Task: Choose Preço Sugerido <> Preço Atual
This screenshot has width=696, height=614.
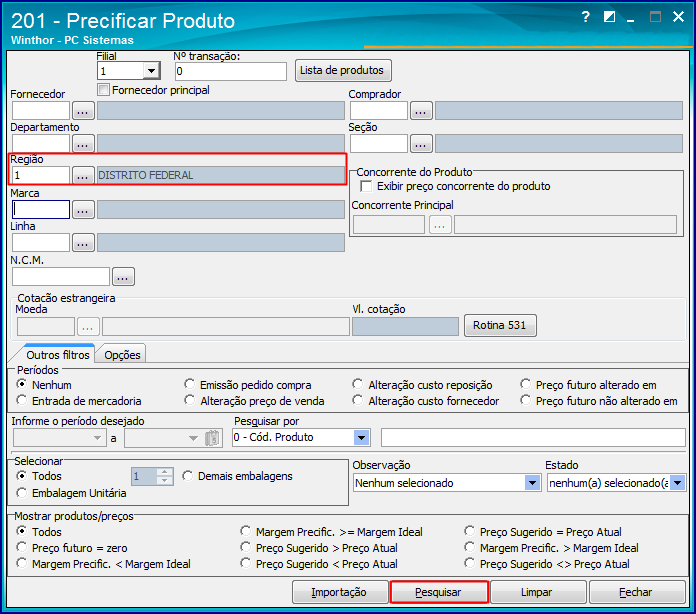Action: tap(470, 563)
